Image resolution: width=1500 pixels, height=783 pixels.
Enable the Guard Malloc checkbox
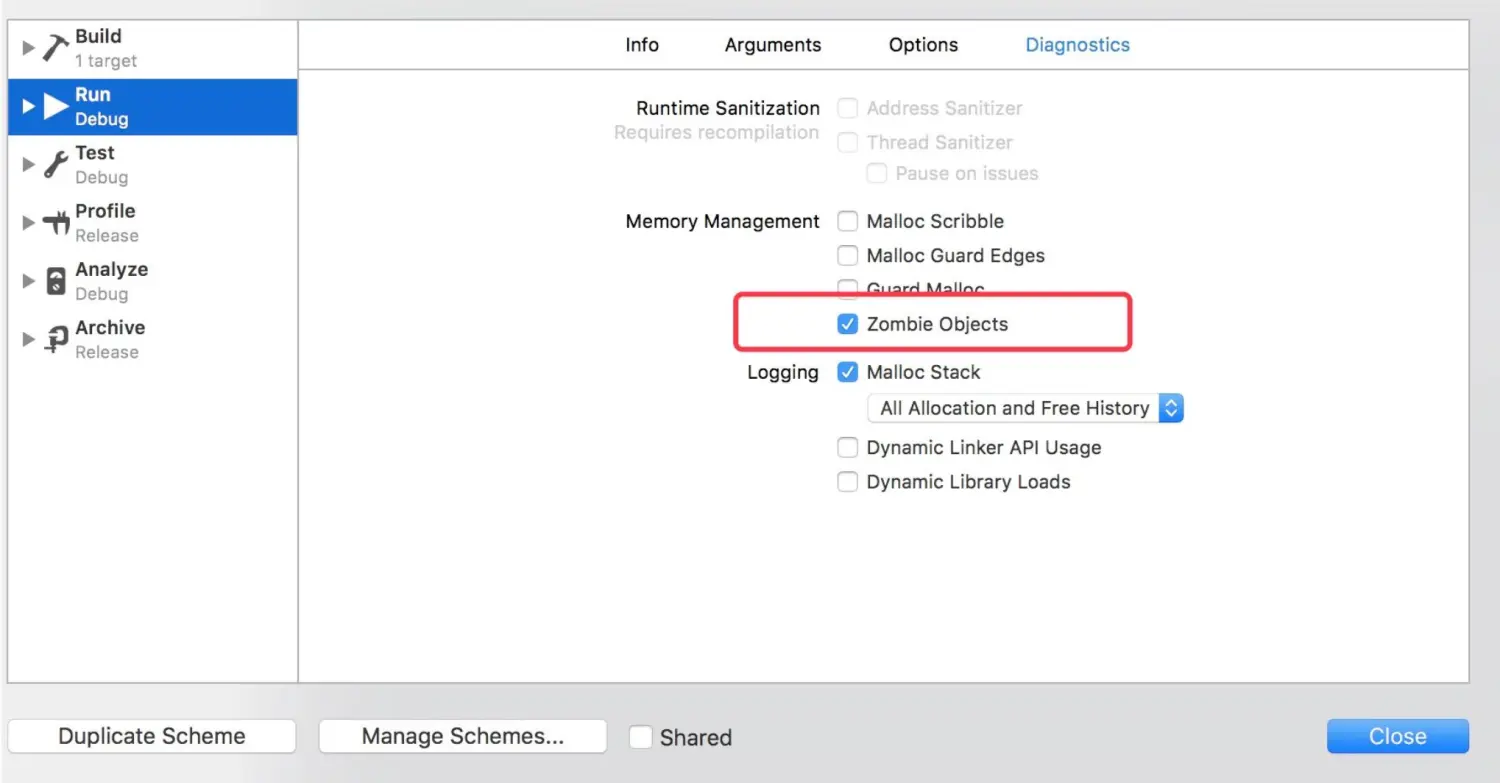pyautogui.click(x=847, y=288)
